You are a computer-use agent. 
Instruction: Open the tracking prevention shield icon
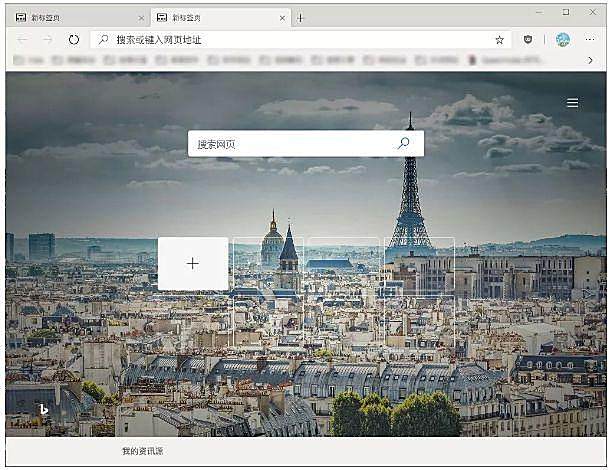[x=528, y=39]
